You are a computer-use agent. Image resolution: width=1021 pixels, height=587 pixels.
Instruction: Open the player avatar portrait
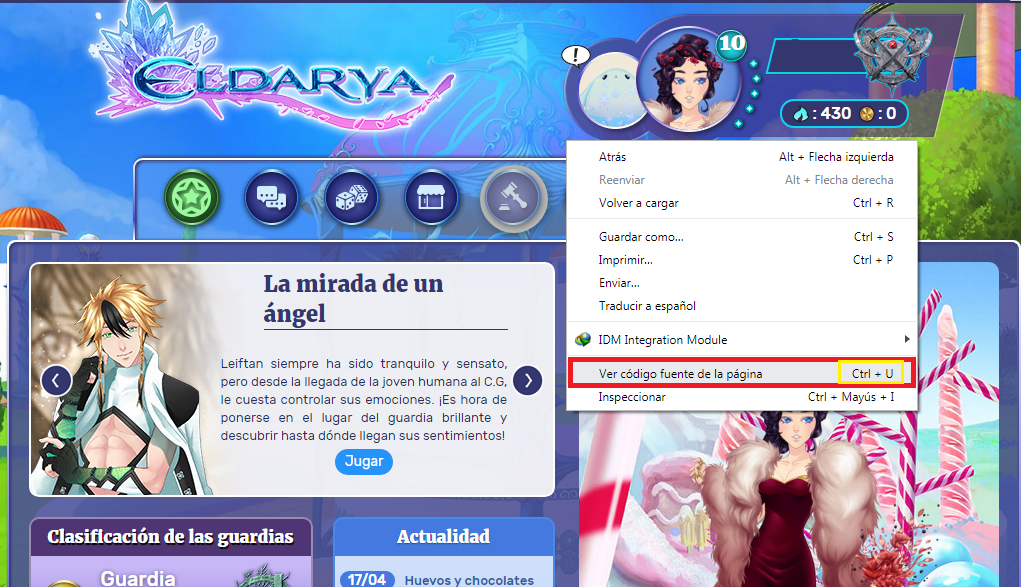[x=688, y=79]
